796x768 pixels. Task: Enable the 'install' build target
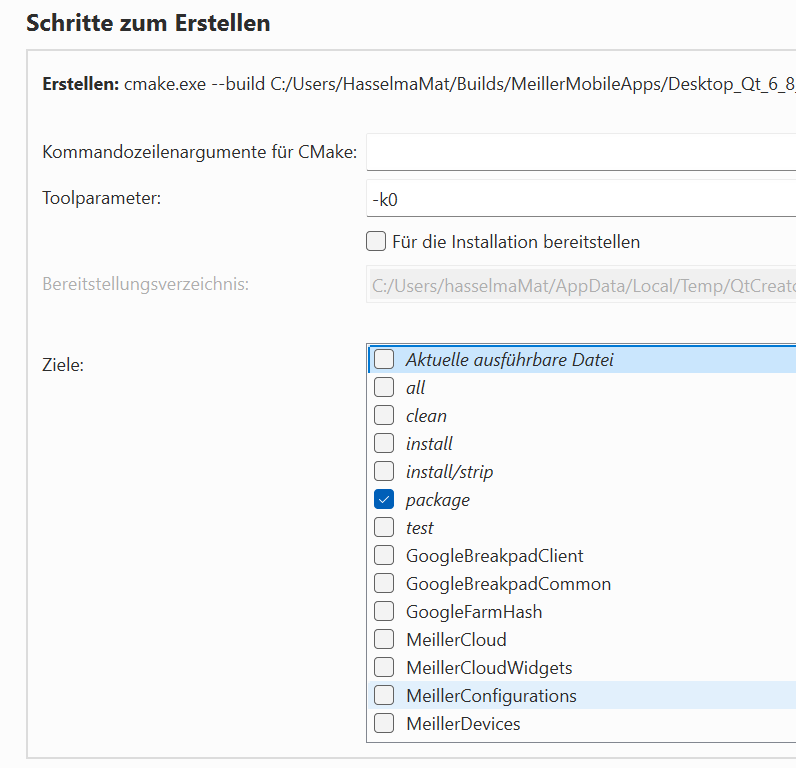click(x=384, y=444)
